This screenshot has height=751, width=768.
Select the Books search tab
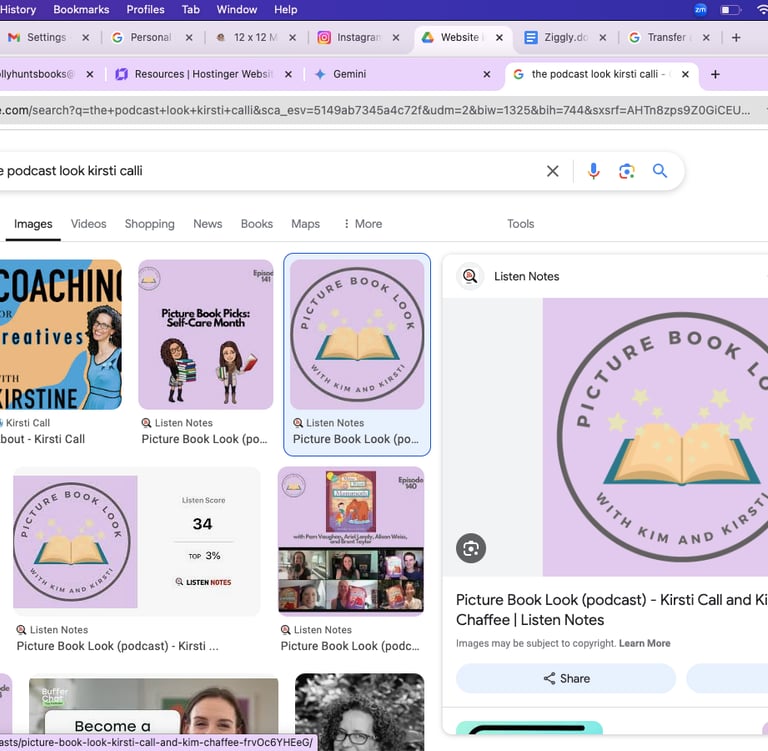coord(257,224)
